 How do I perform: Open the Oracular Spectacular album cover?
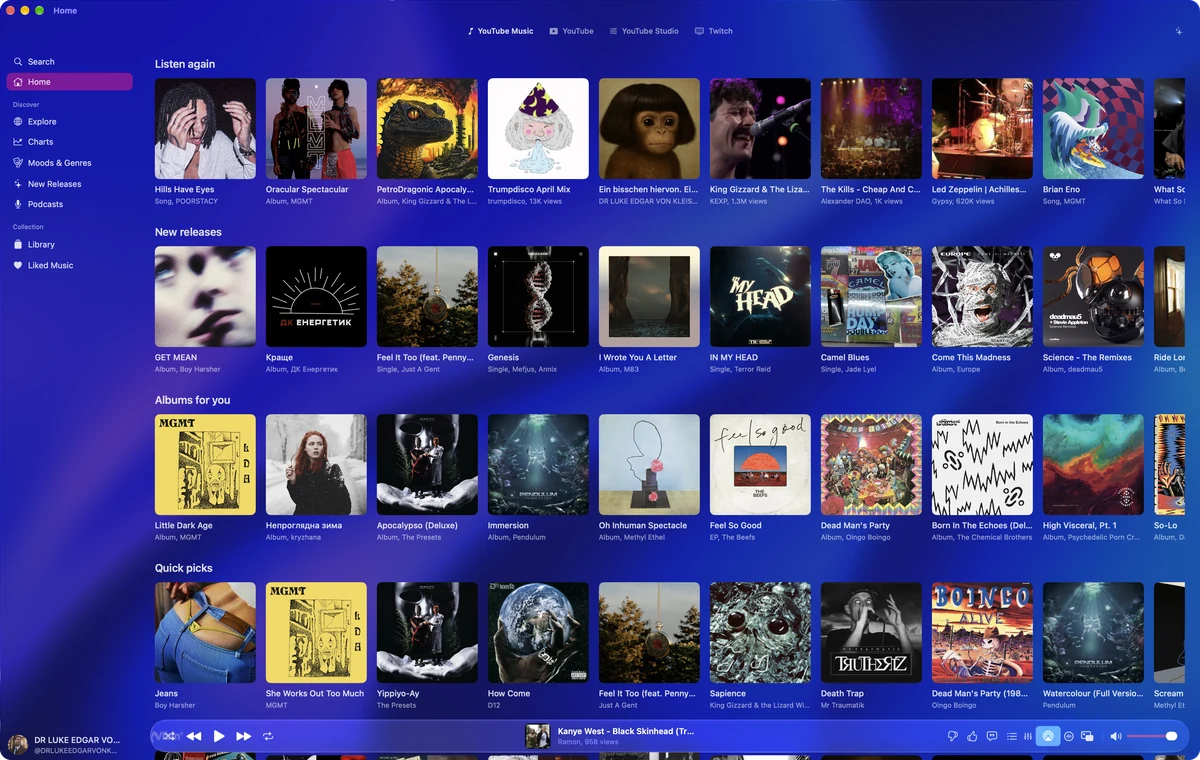316,129
